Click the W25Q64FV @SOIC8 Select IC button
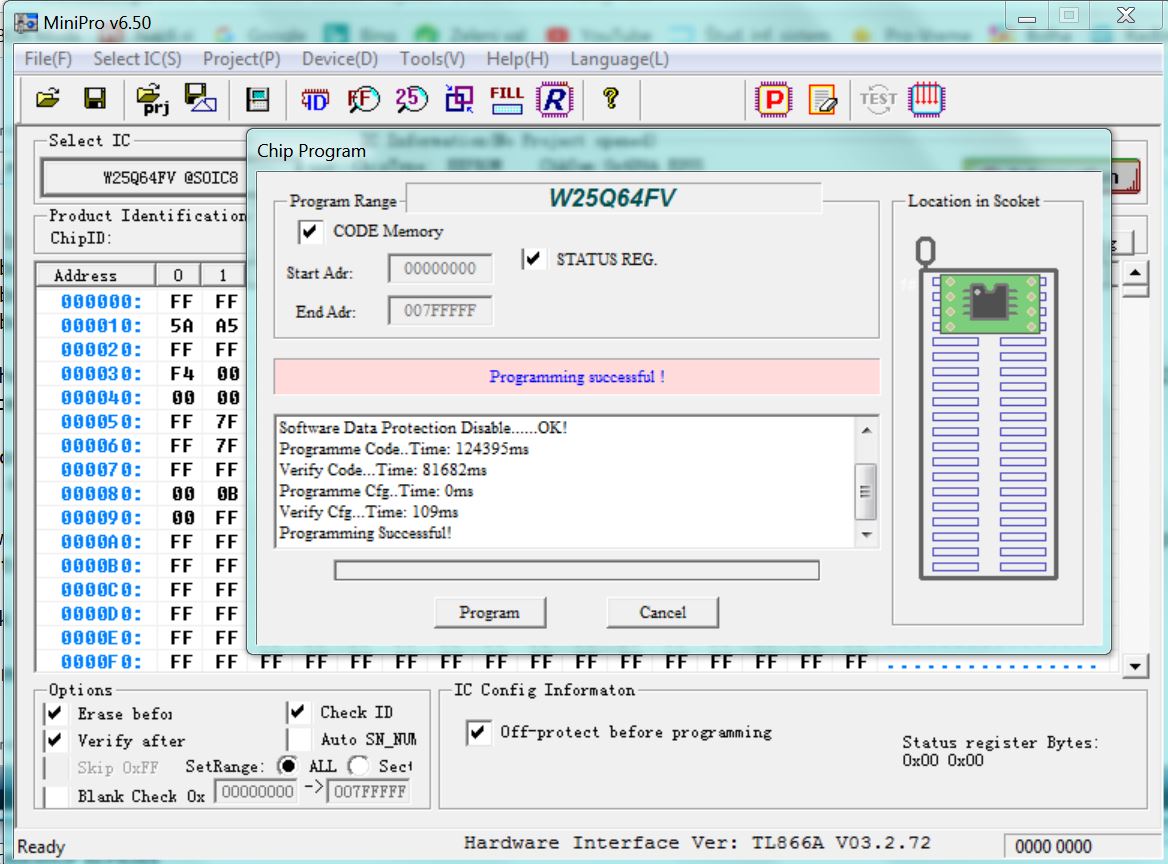 (145, 177)
